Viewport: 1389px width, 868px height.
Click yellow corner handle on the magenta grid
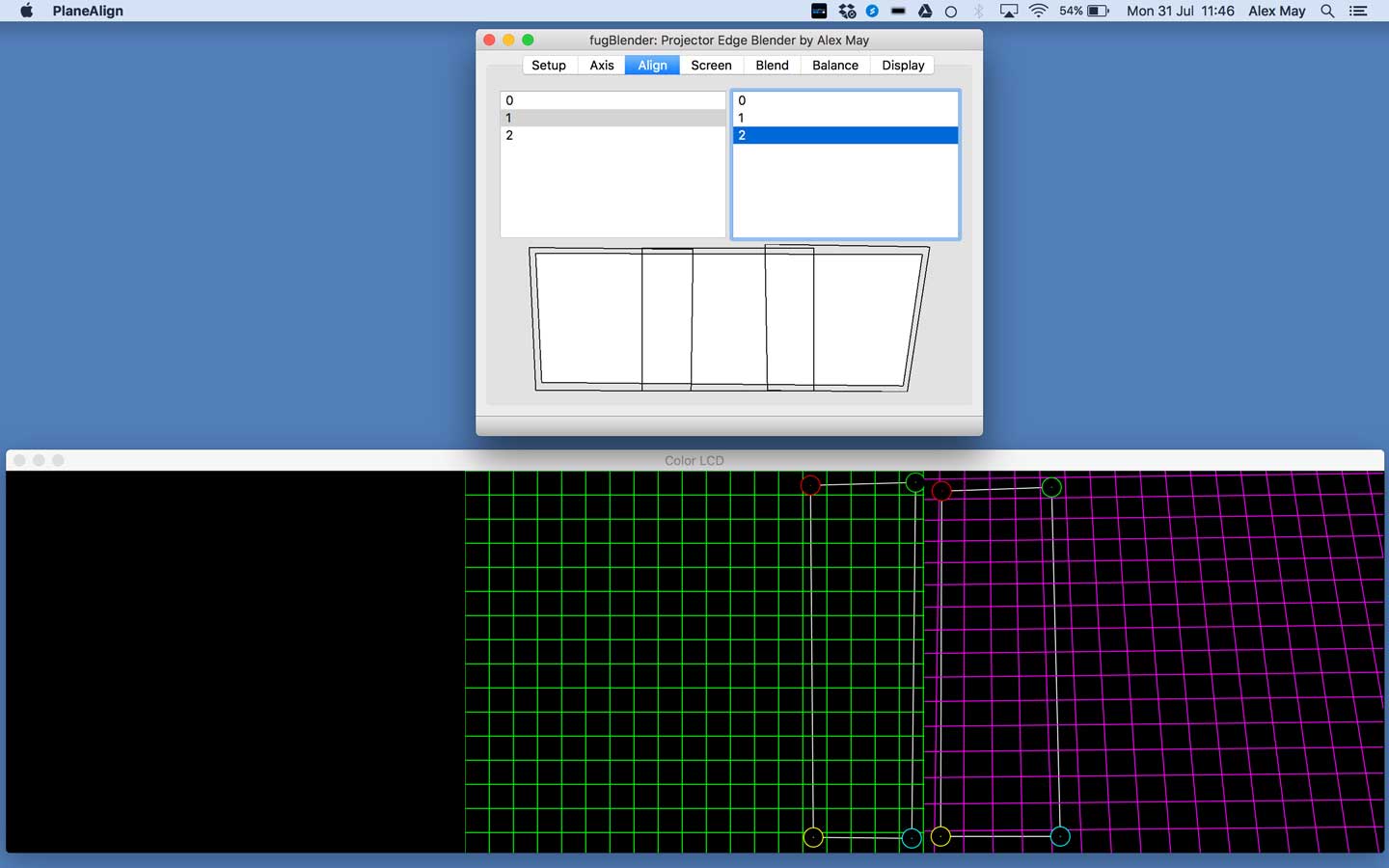tap(940, 837)
